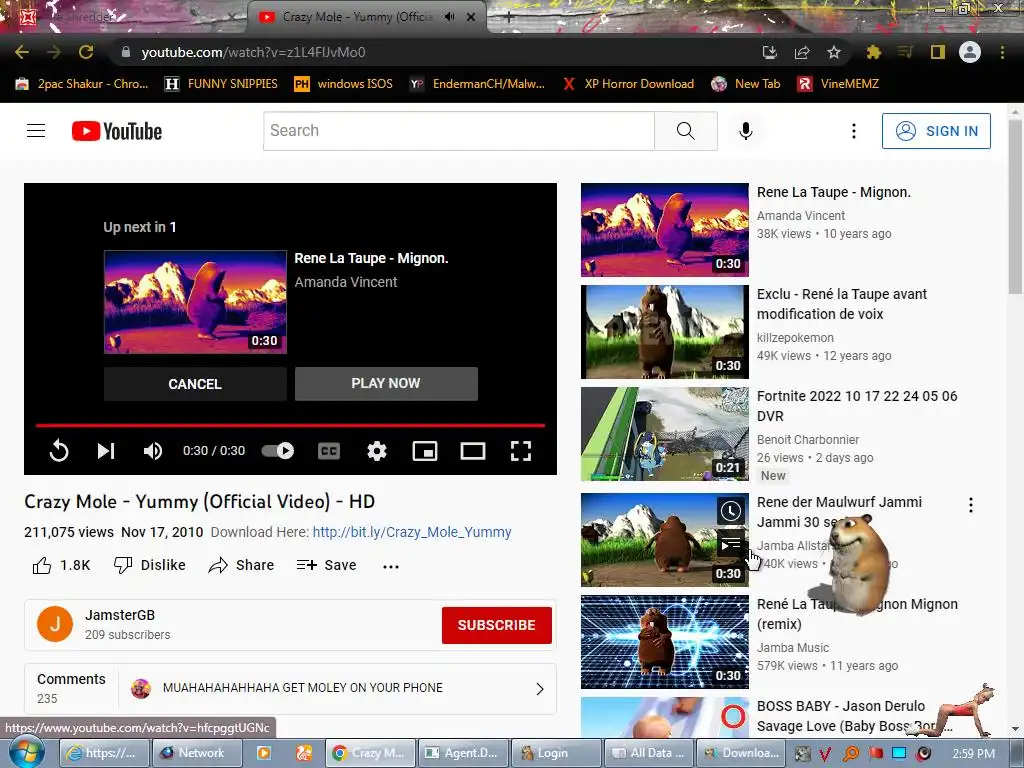Open BOSS BABY - Jason Derulo video title

855,716
